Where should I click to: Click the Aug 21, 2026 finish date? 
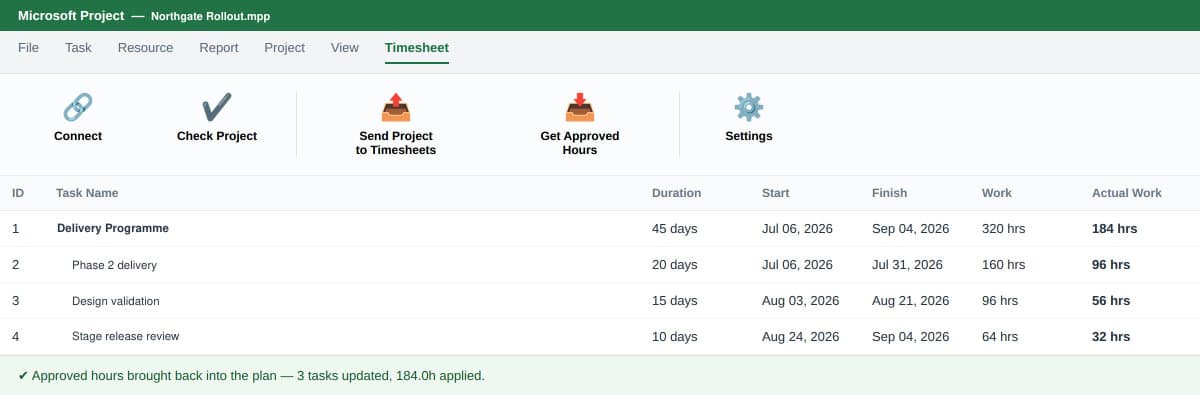(x=911, y=301)
